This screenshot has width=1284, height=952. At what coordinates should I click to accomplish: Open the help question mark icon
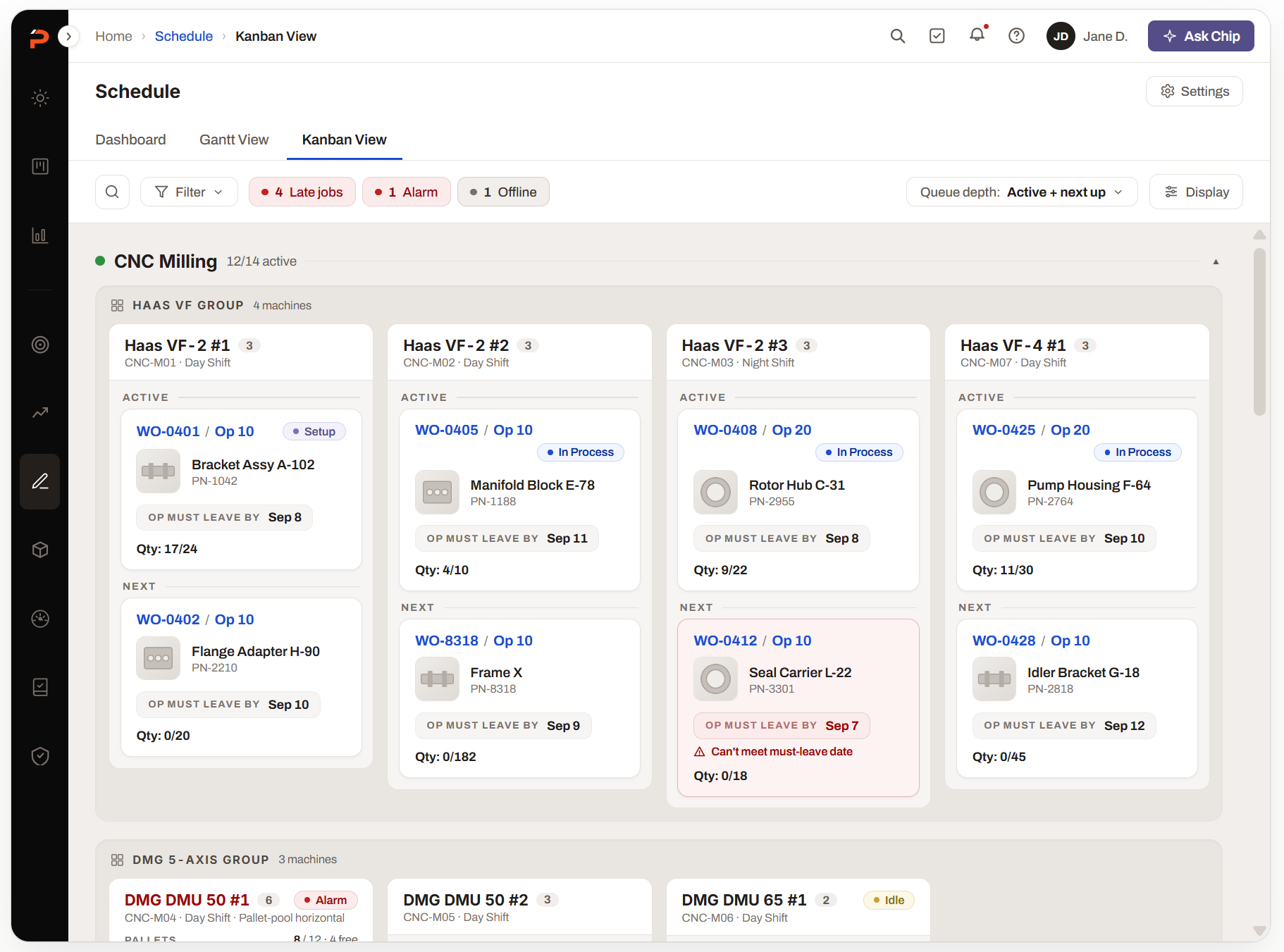pyautogui.click(x=1016, y=36)
